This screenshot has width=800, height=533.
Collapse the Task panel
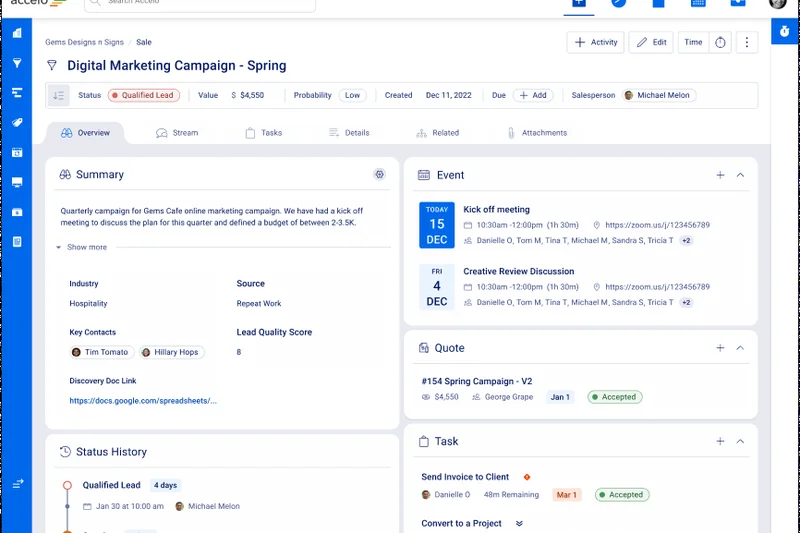tap(740, 441)
